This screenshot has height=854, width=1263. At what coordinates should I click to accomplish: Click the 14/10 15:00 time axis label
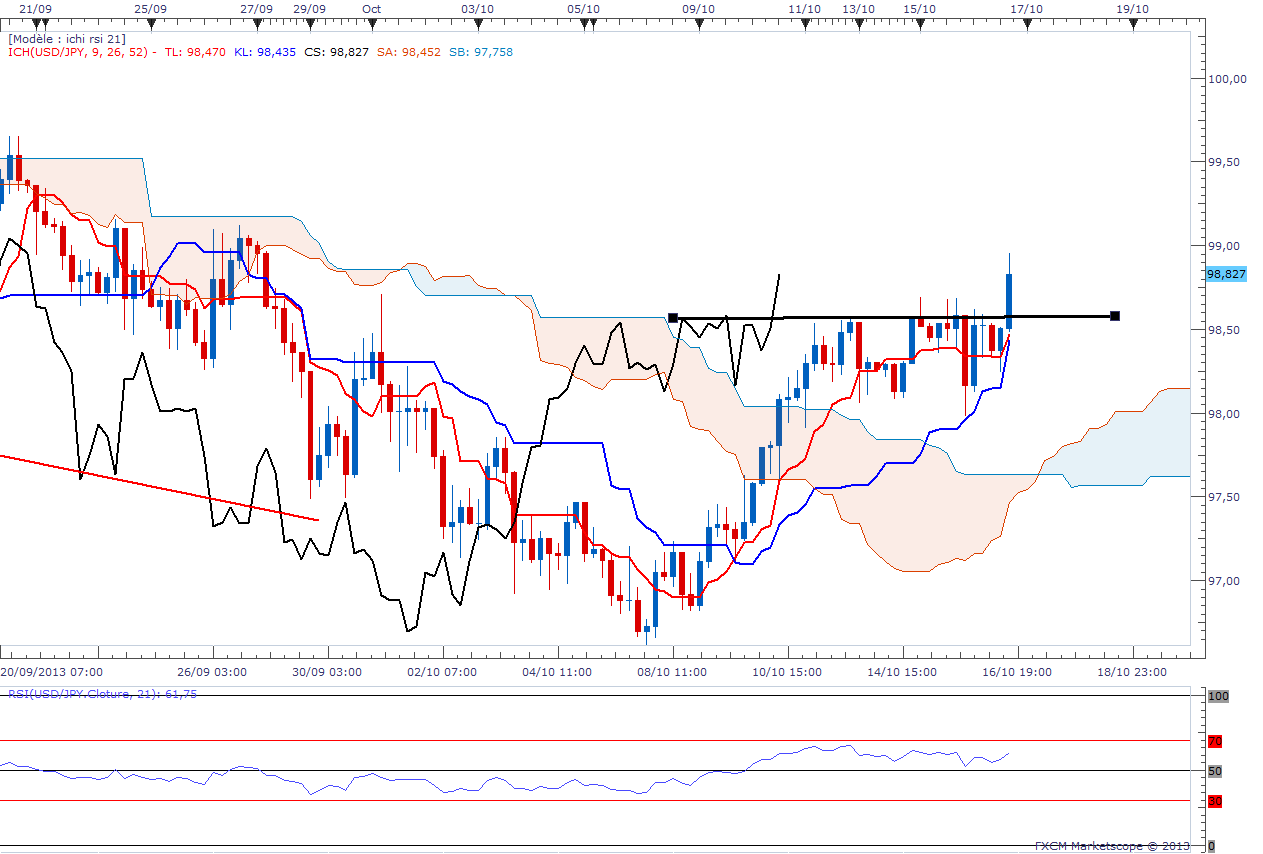tap(900, 672)
